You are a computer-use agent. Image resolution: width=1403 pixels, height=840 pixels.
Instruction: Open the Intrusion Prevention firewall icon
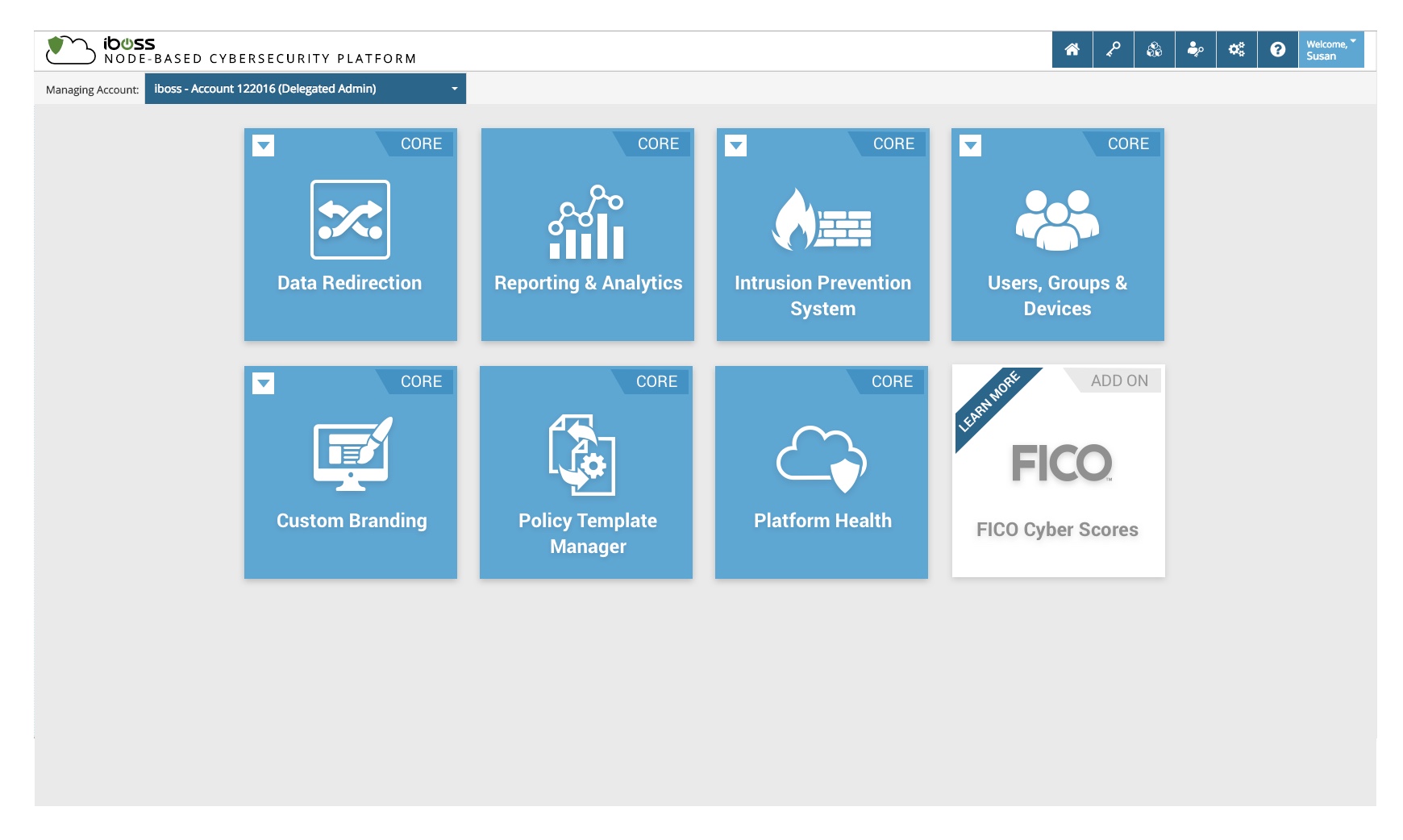[822, 218]
